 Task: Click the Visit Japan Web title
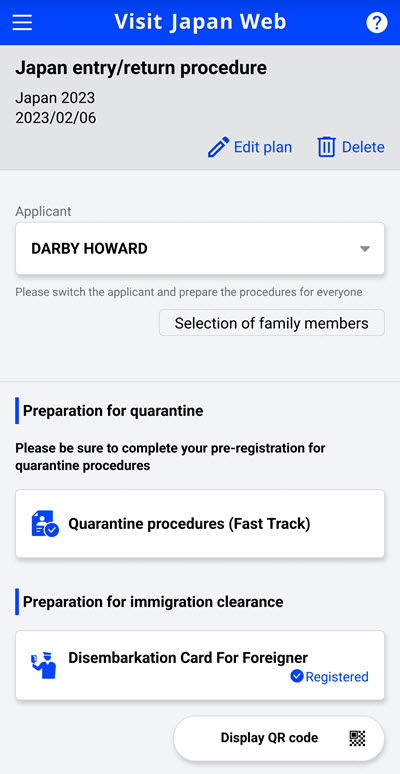point(200,22)
